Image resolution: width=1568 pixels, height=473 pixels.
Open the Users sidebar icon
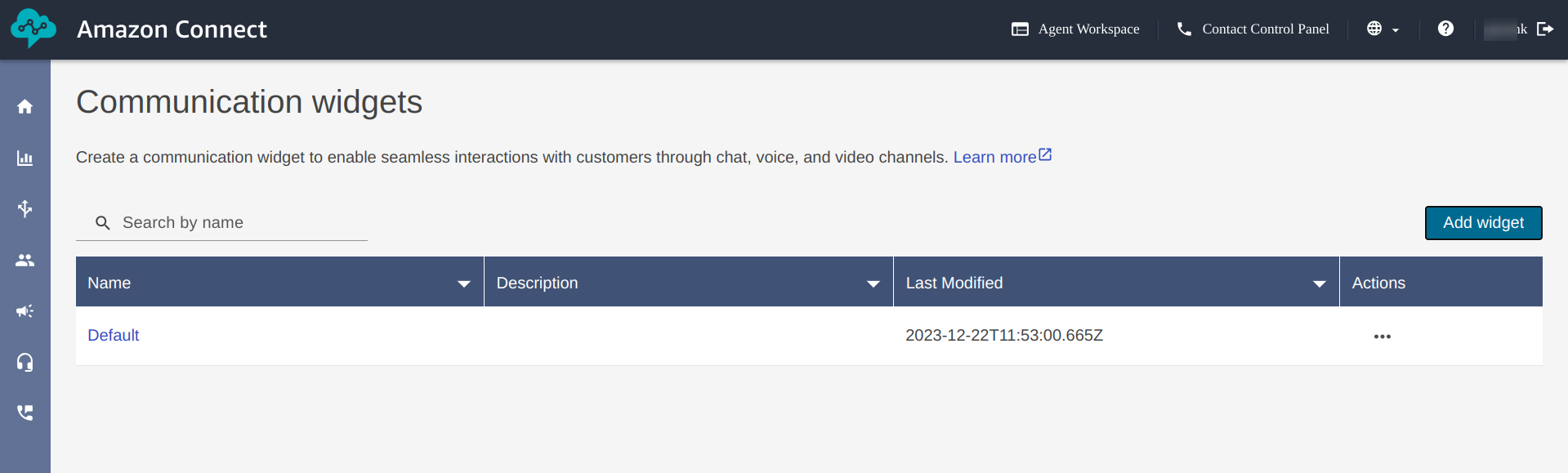(25, 260)
